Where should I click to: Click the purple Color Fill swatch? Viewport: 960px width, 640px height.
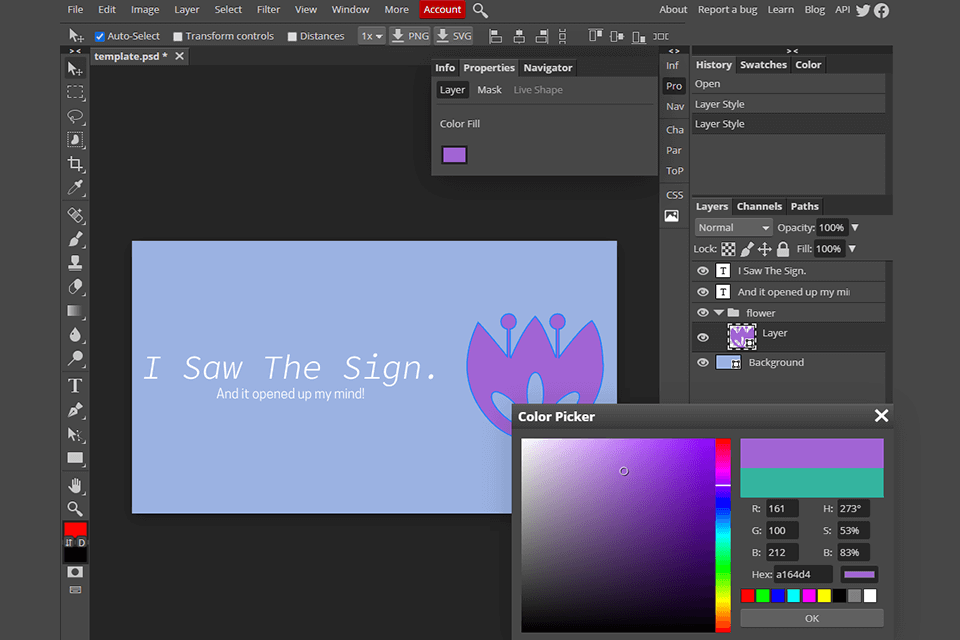pyautogui.click(x=454, y=155)
